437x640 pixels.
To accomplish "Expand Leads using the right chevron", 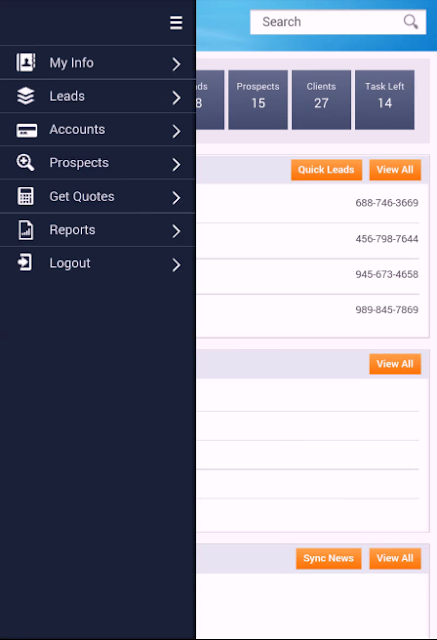I will point(176,98).
